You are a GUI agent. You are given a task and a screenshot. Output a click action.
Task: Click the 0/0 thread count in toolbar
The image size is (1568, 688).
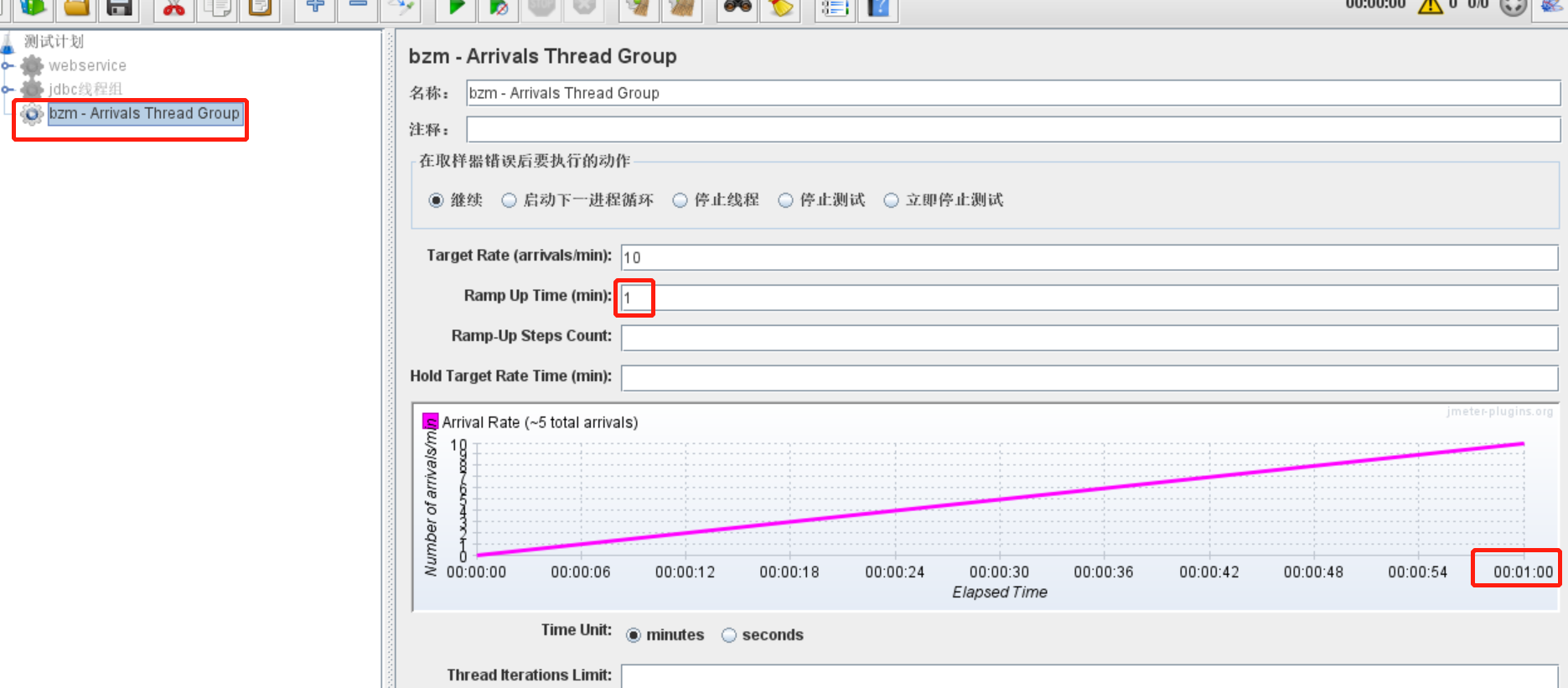coord(1477,5)
